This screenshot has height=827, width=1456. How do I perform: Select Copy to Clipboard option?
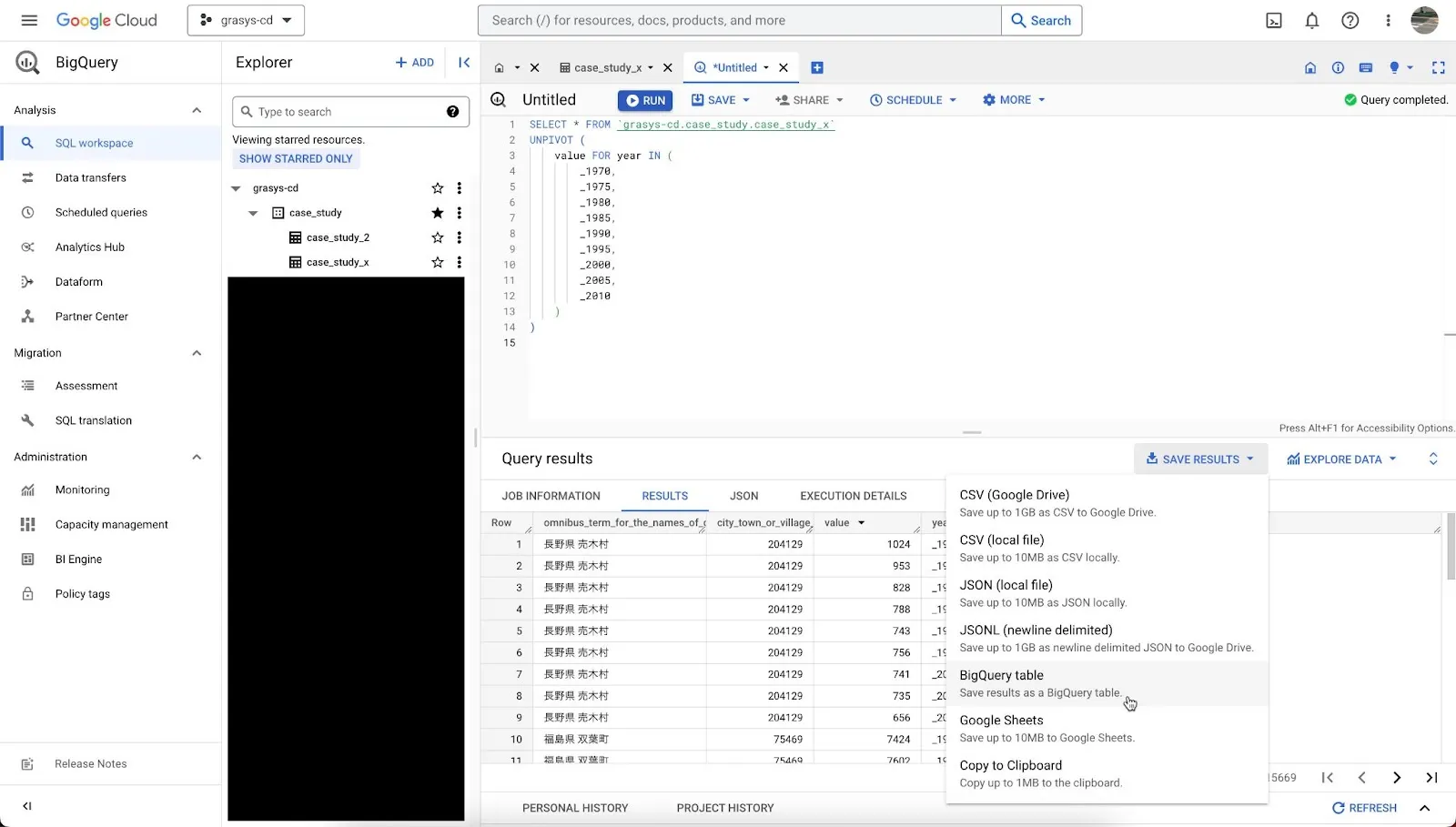[1107, 773]
